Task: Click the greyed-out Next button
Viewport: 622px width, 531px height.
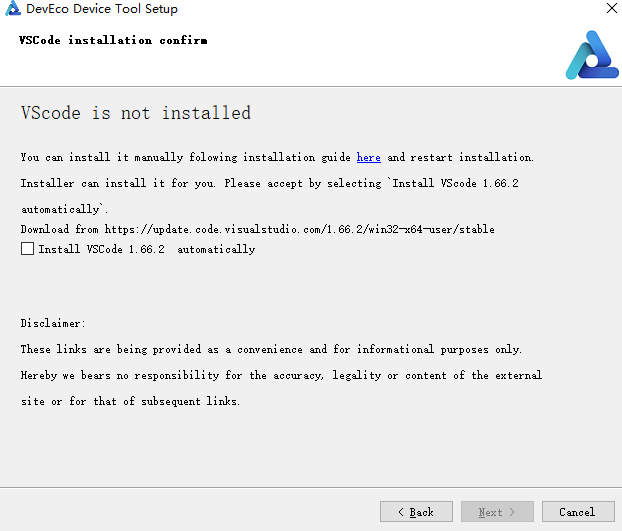Action: pyautogui.click(x=497, y=512)
